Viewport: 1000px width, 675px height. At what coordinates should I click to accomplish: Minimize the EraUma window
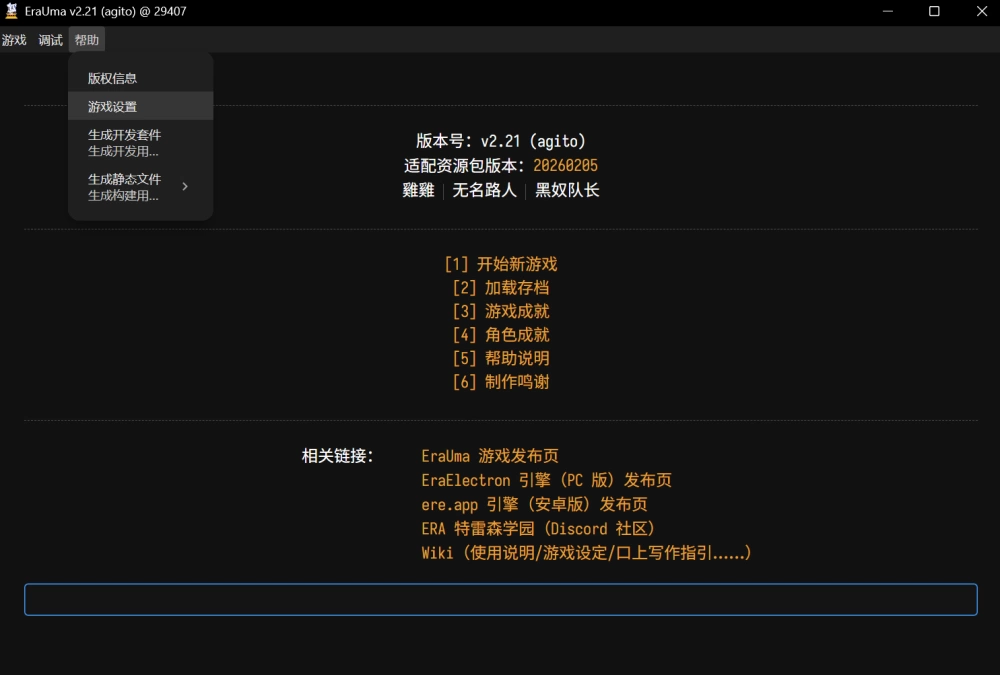(888, 11)
